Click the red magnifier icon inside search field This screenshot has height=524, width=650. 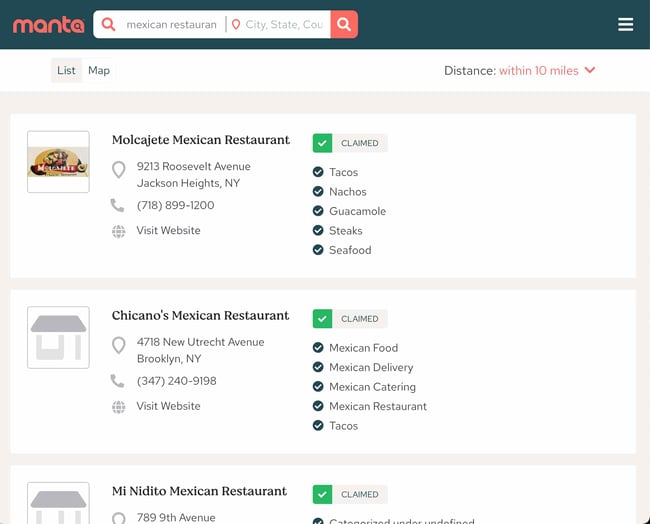[108, 24]
